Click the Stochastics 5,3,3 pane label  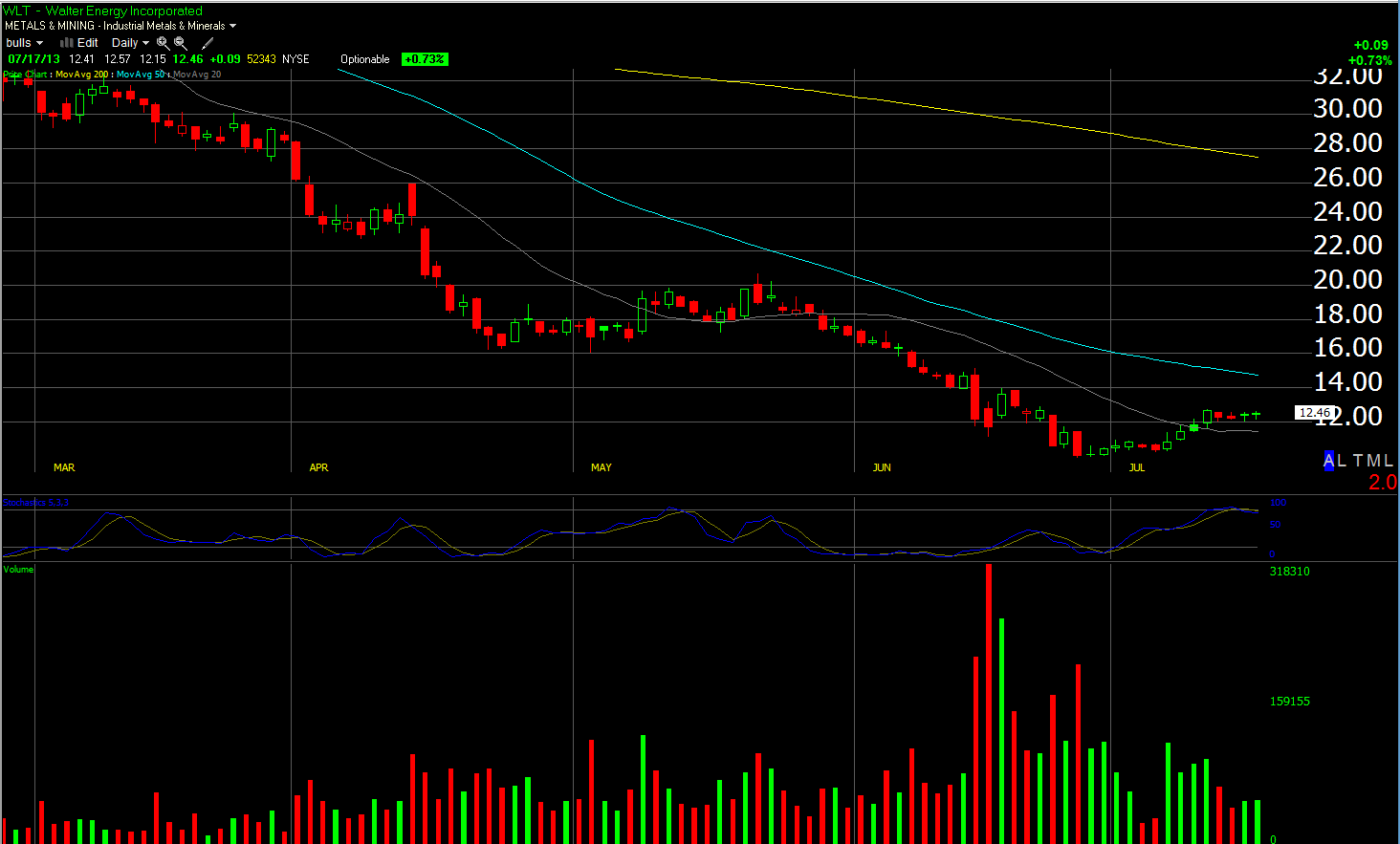[x=36, y=503]
